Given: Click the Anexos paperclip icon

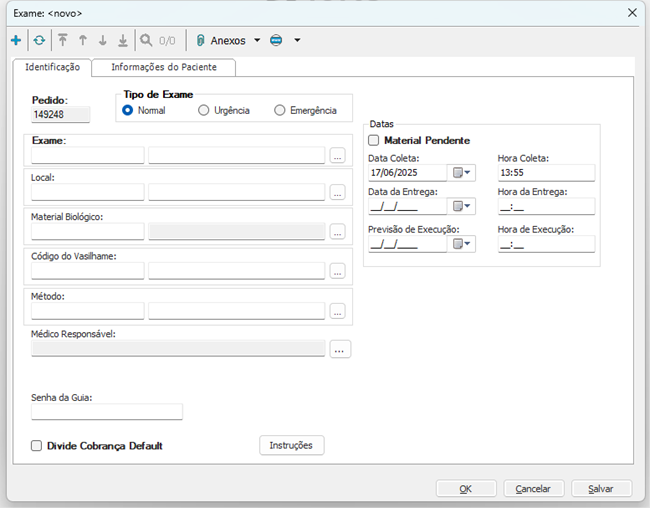Looking at the screenshot, I should click(200, 41).
